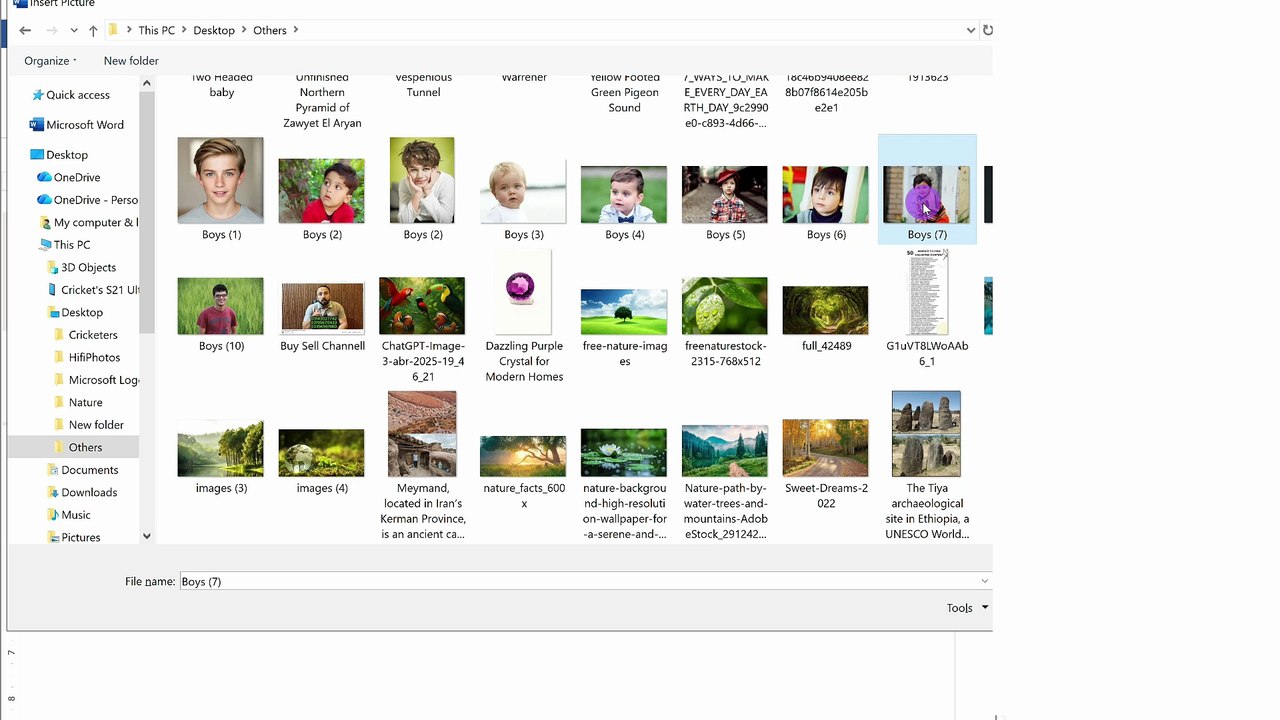
Task: Select the OneDrive navigation item
Action: (x=68, y=177)
